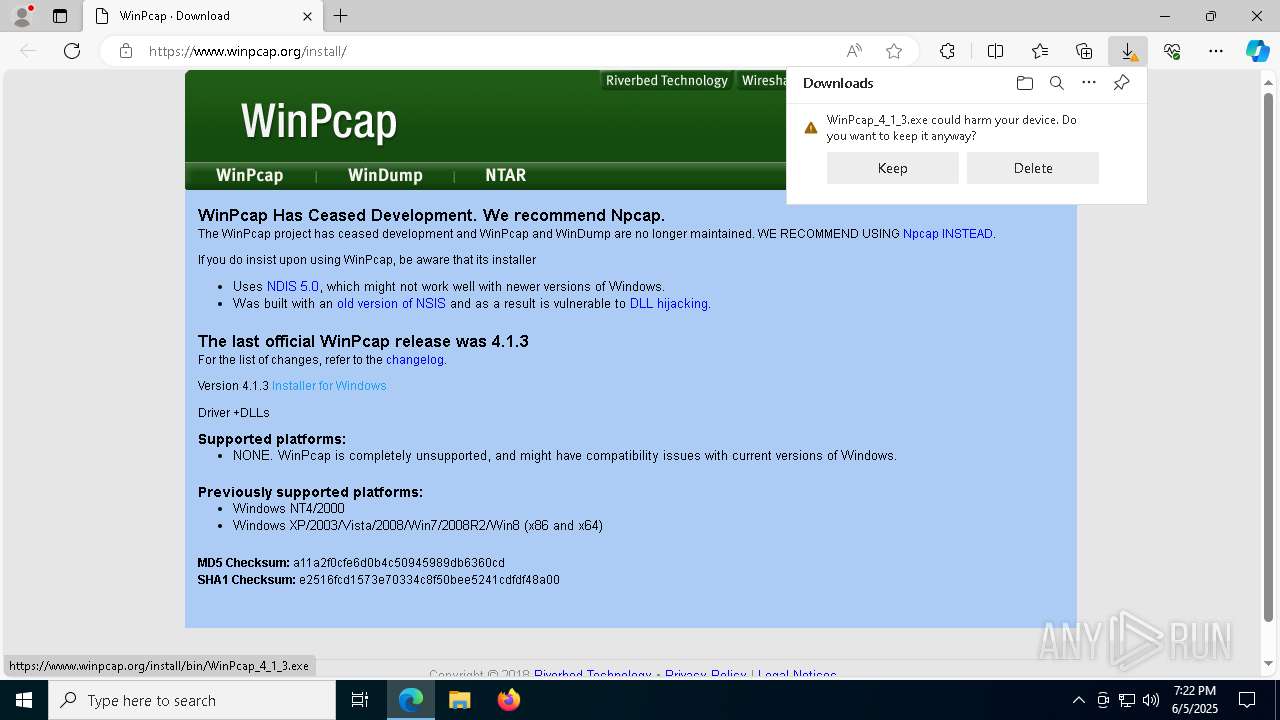1280x720 pixels.
Task: Click the scroll down arrow
Action: pos(1269,663)
